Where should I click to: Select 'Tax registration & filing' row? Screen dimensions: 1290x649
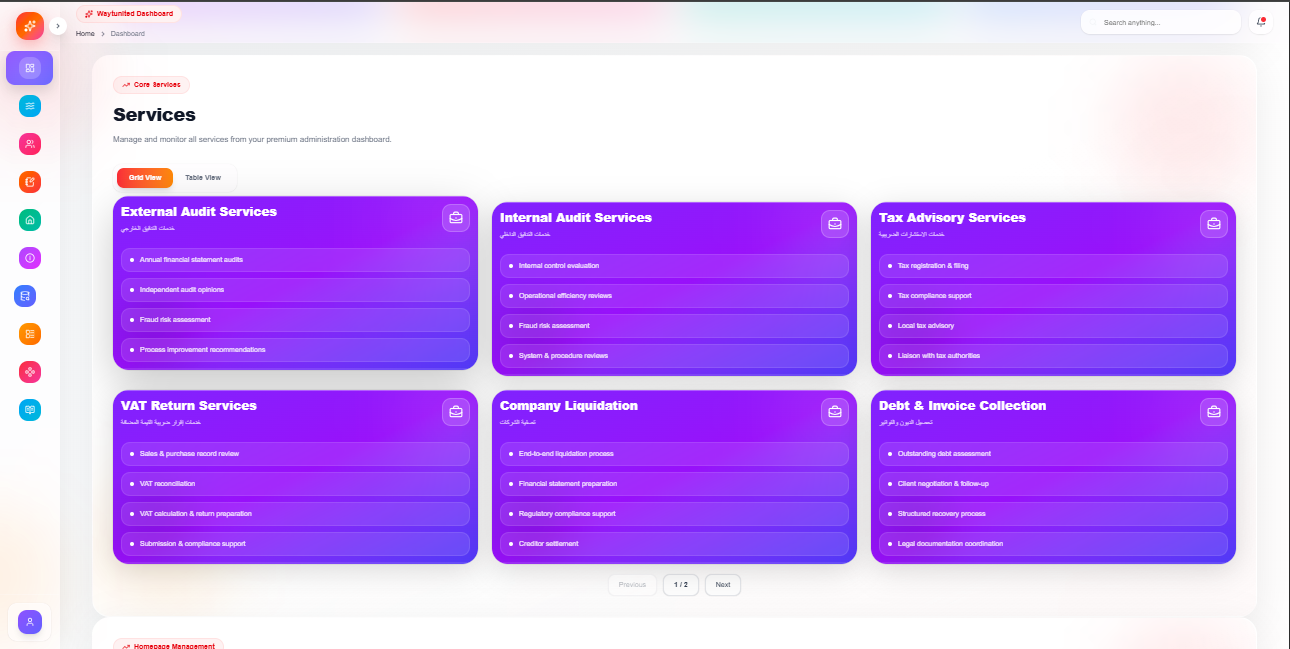[x=1053, y=266]
